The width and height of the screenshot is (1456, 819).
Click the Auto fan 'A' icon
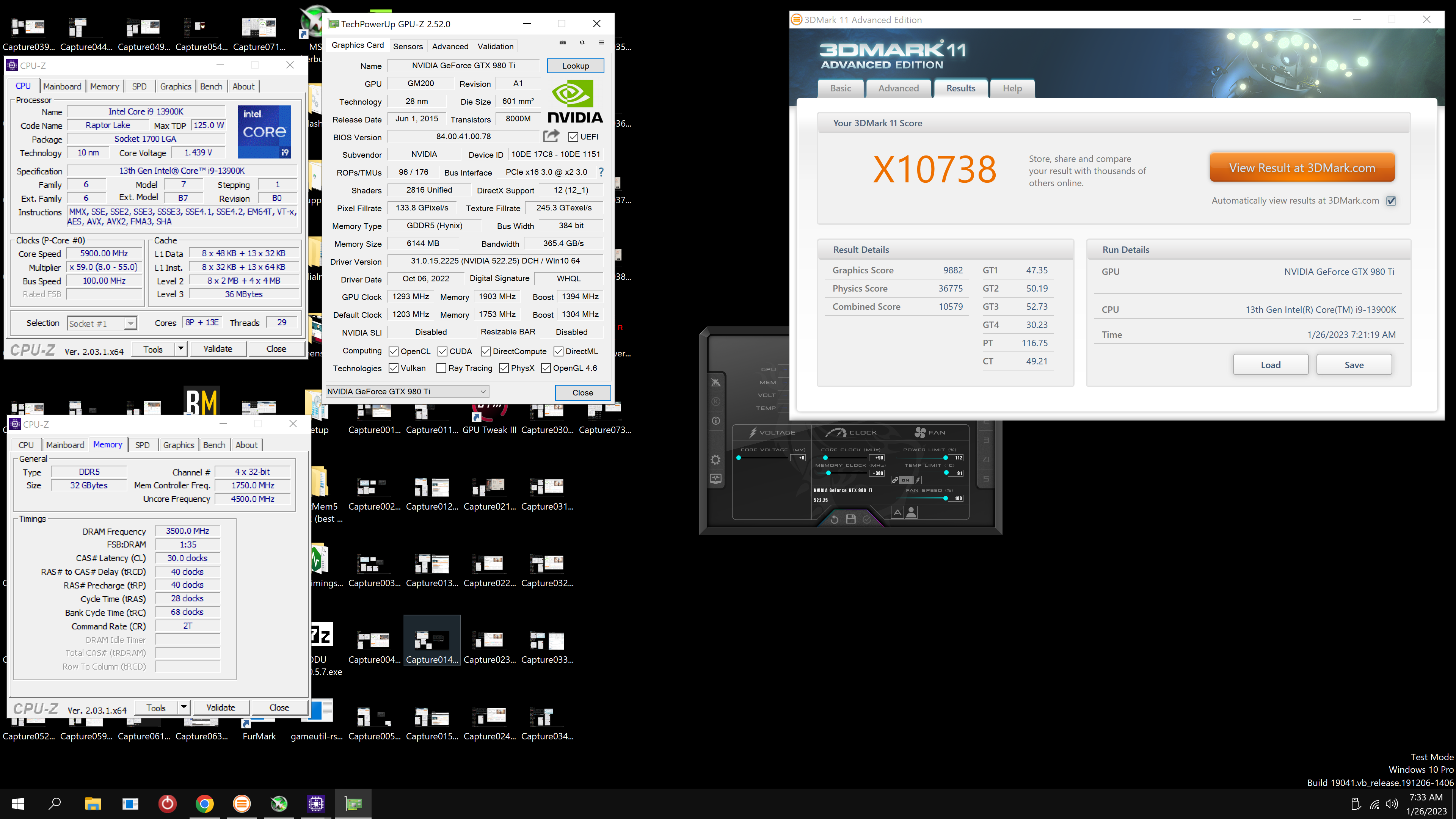pos(897,512)
